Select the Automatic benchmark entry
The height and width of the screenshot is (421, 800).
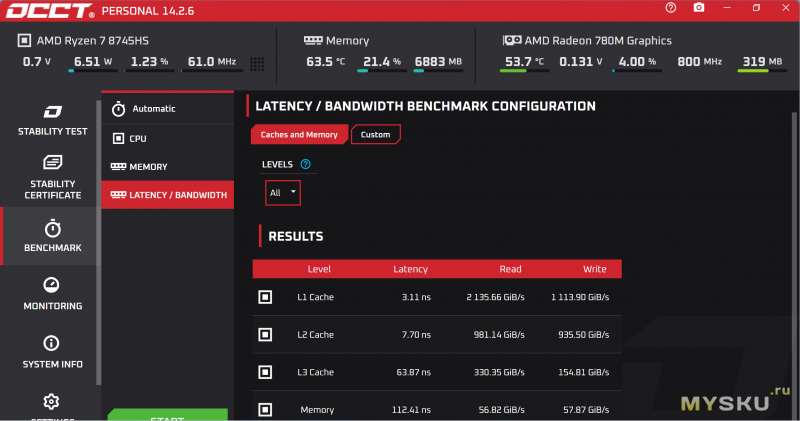coord(167,109)
